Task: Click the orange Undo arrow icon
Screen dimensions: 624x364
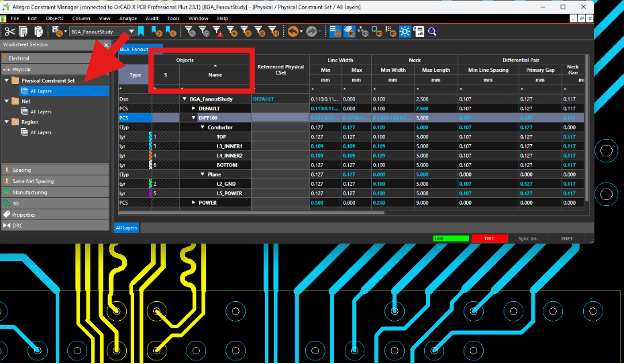Action: click(293, 31)
